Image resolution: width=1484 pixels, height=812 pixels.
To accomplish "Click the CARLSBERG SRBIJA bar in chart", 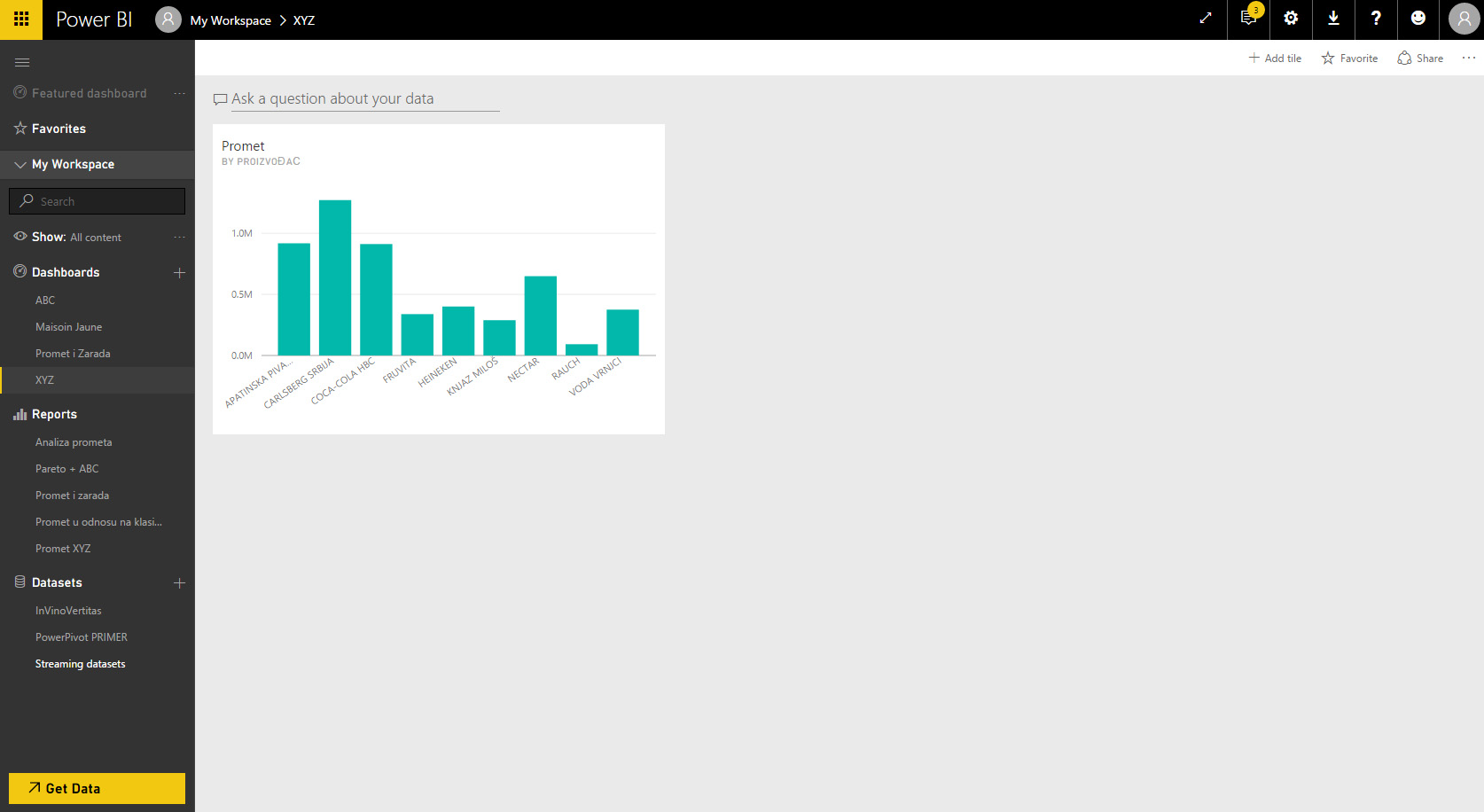I will coord(335,277).
